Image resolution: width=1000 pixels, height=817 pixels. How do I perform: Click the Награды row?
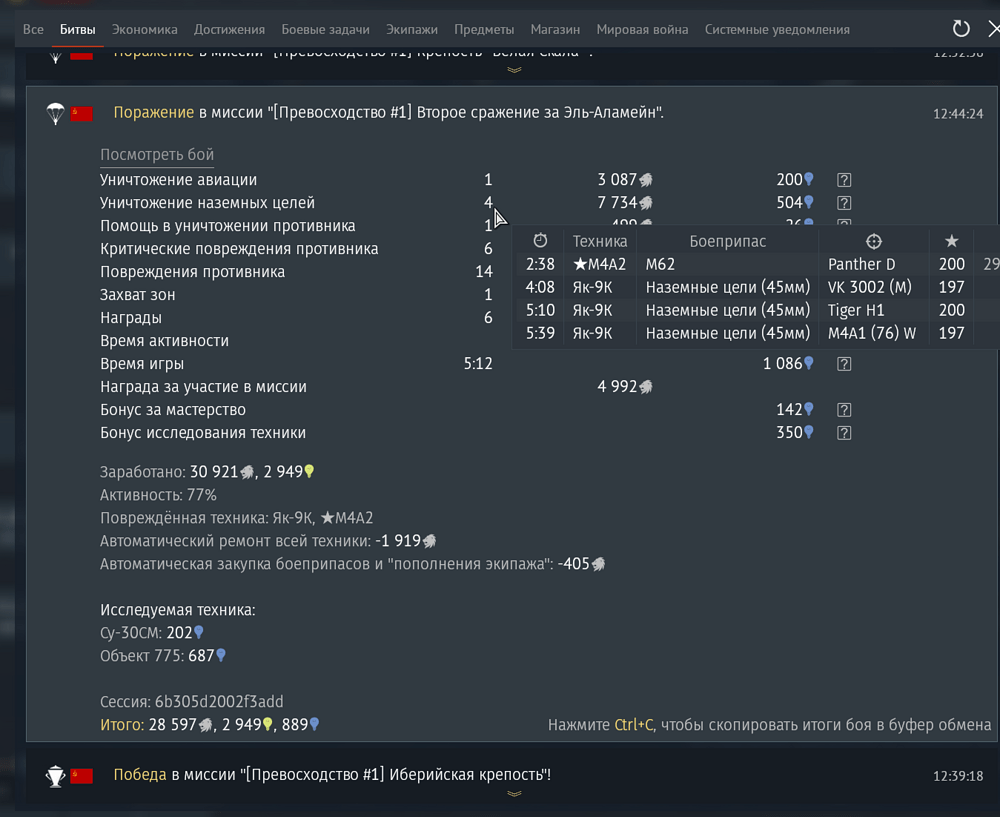297,318
